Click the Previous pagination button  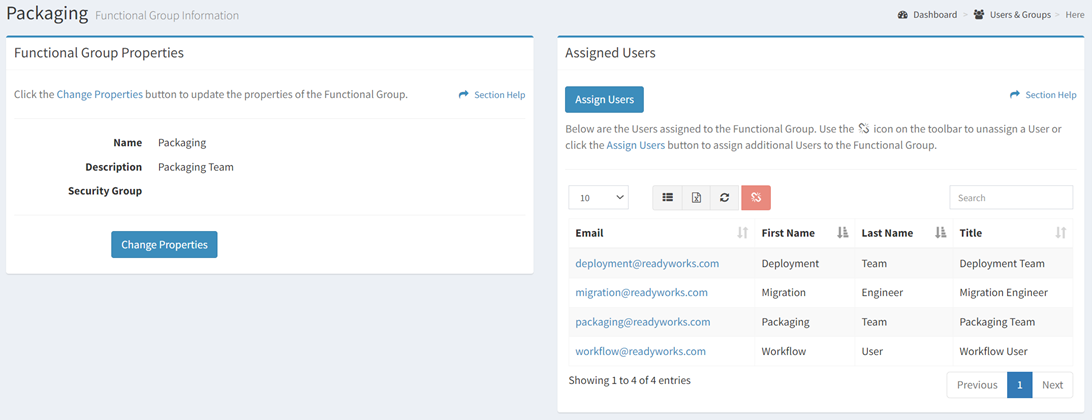(977, 385)
